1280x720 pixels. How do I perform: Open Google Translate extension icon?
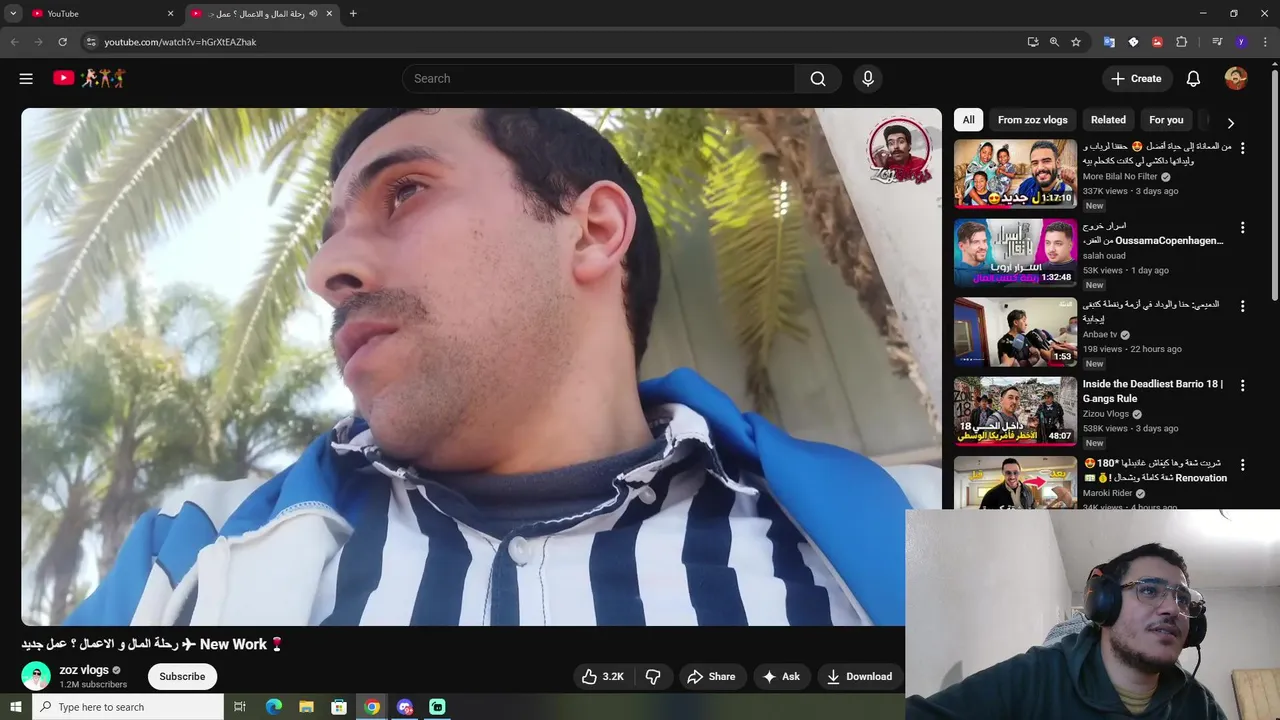click(1109, 42)
